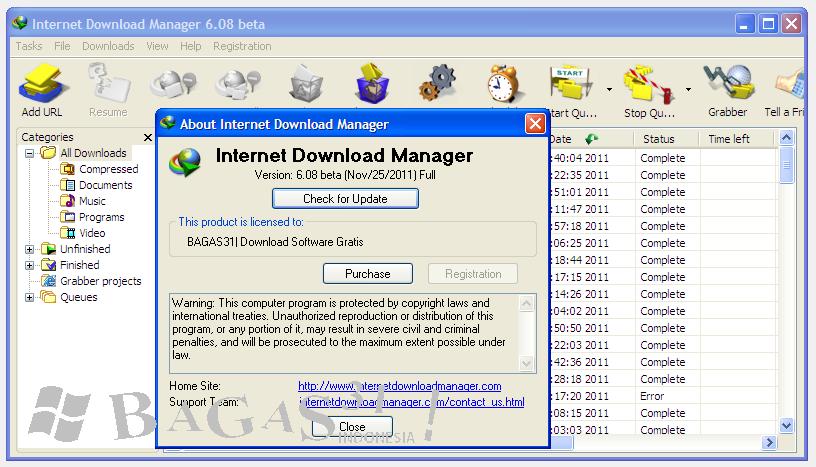Image resolution: width=816 pixels, height=467 pixels.
Task: Select the Compressed category folder
Action: click(x=99, y=169)
